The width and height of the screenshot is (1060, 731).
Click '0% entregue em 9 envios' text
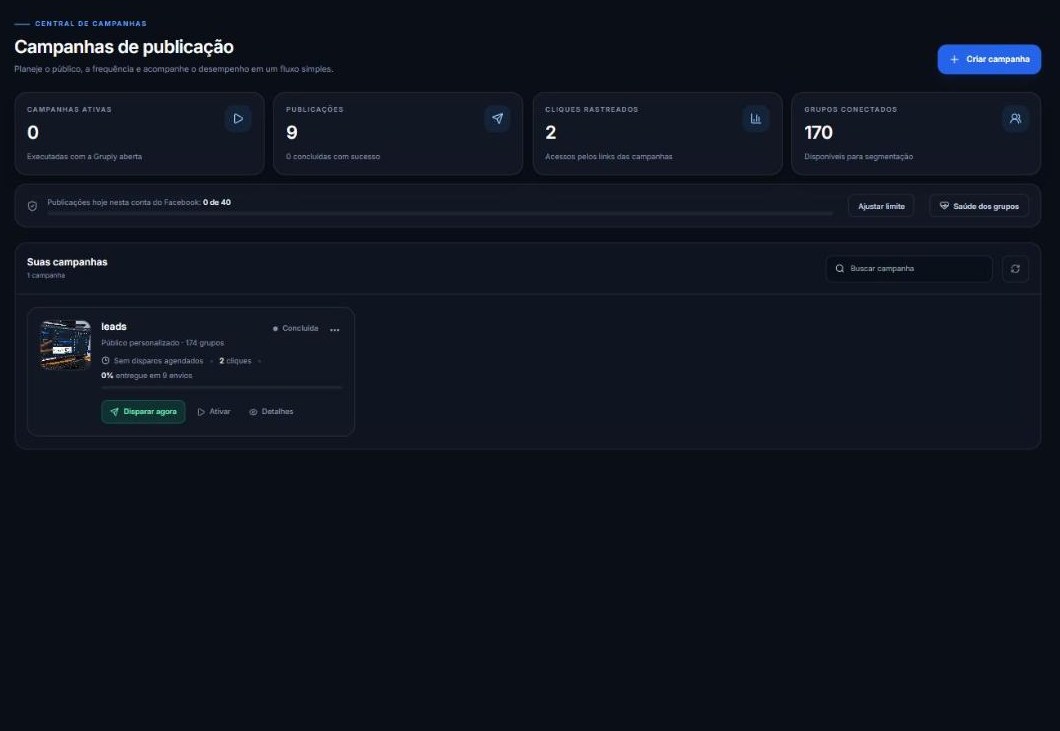[x=147, y=375]
